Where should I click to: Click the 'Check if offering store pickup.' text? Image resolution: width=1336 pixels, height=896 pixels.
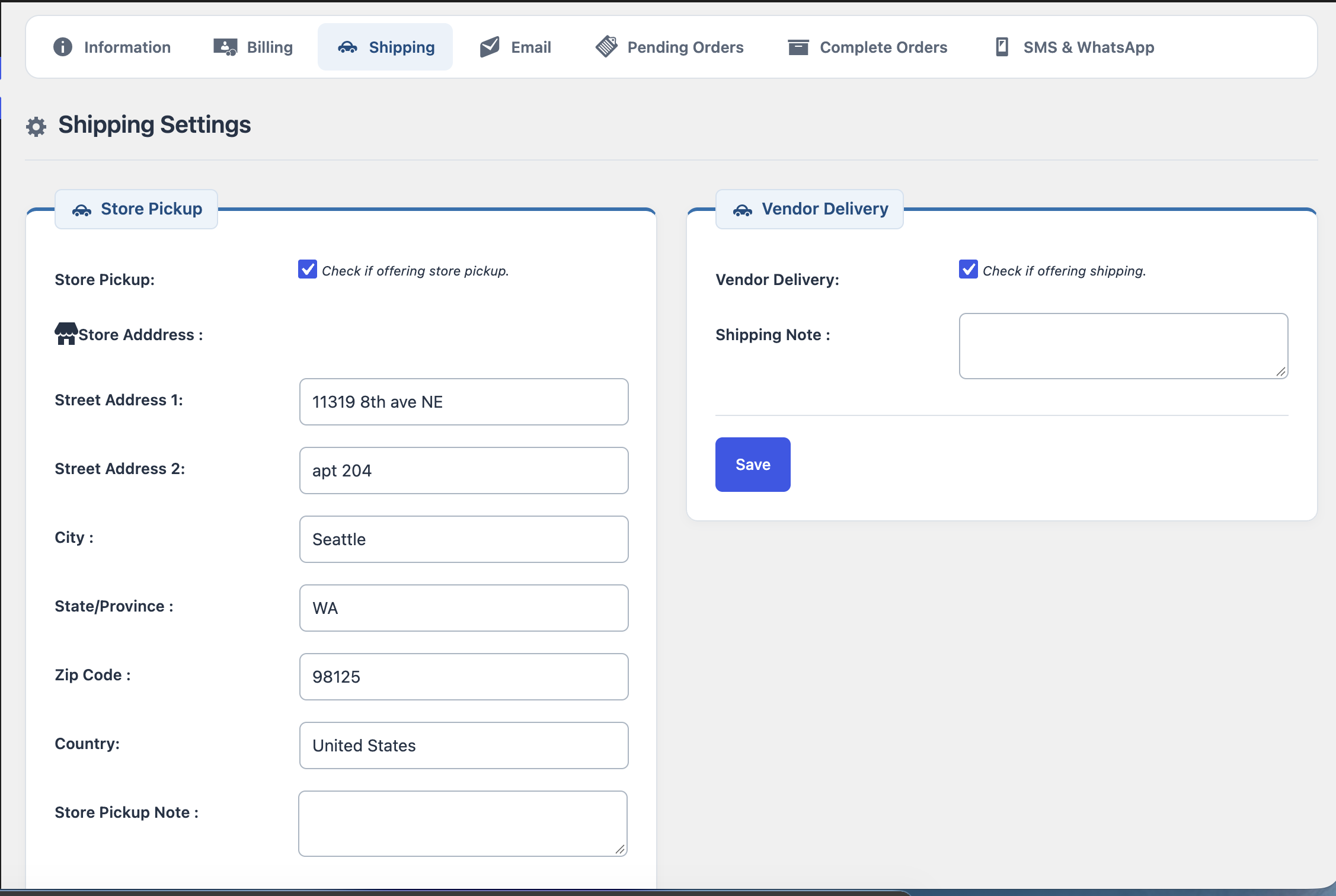tap(415, 271)
